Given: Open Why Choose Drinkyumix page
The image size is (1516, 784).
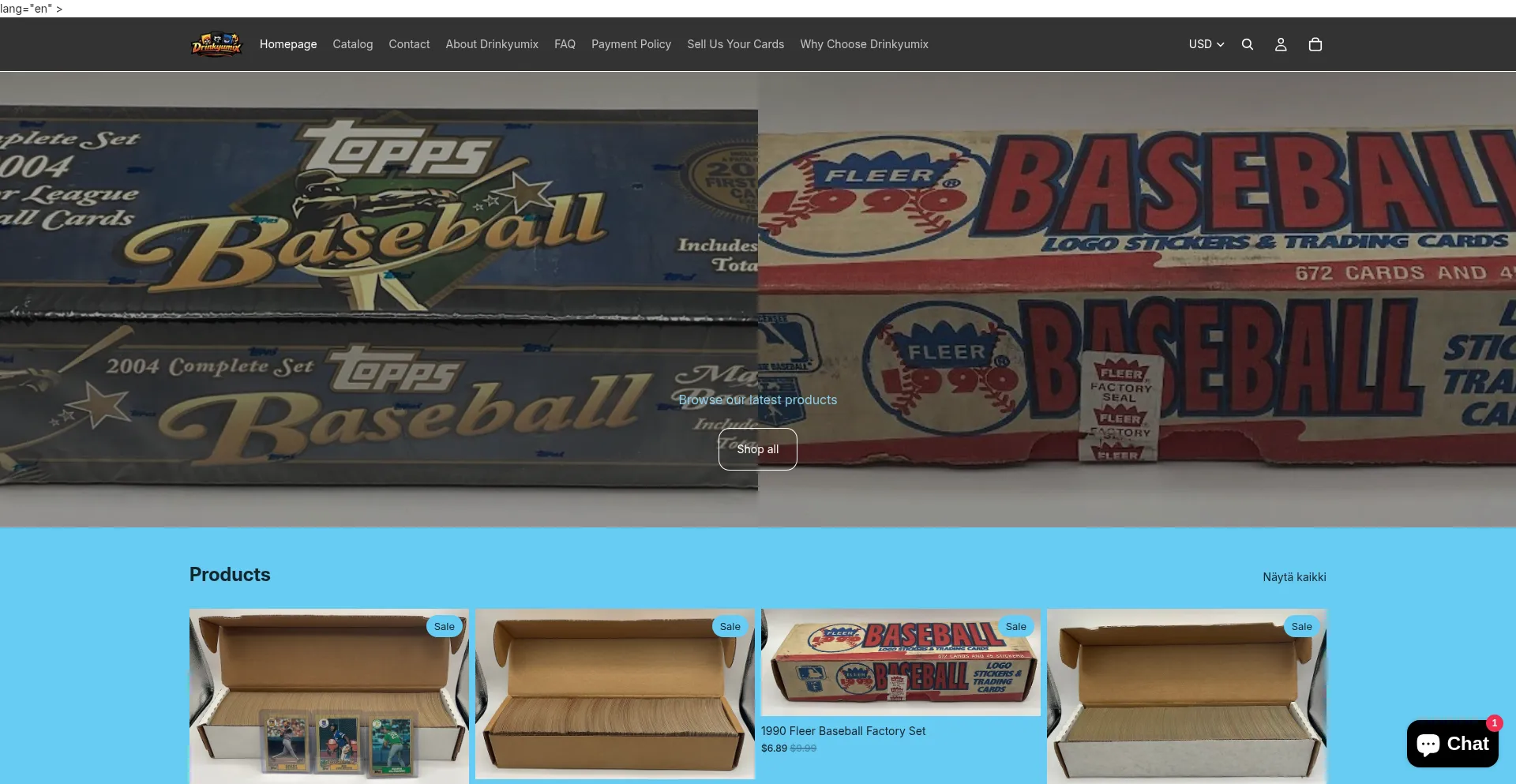Looking at the screenshot, I should 864,44.
